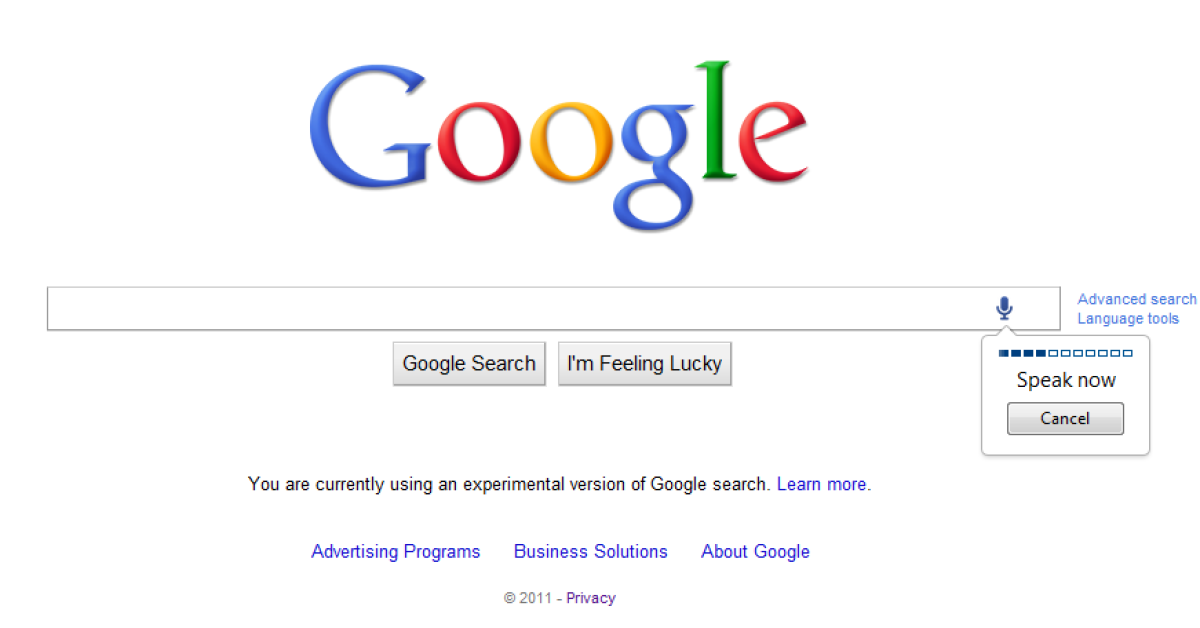Image resolution: width=1200 pixels, height=628 pixels.
Task: Click the experimental version notice text
Action: [509, 484]
